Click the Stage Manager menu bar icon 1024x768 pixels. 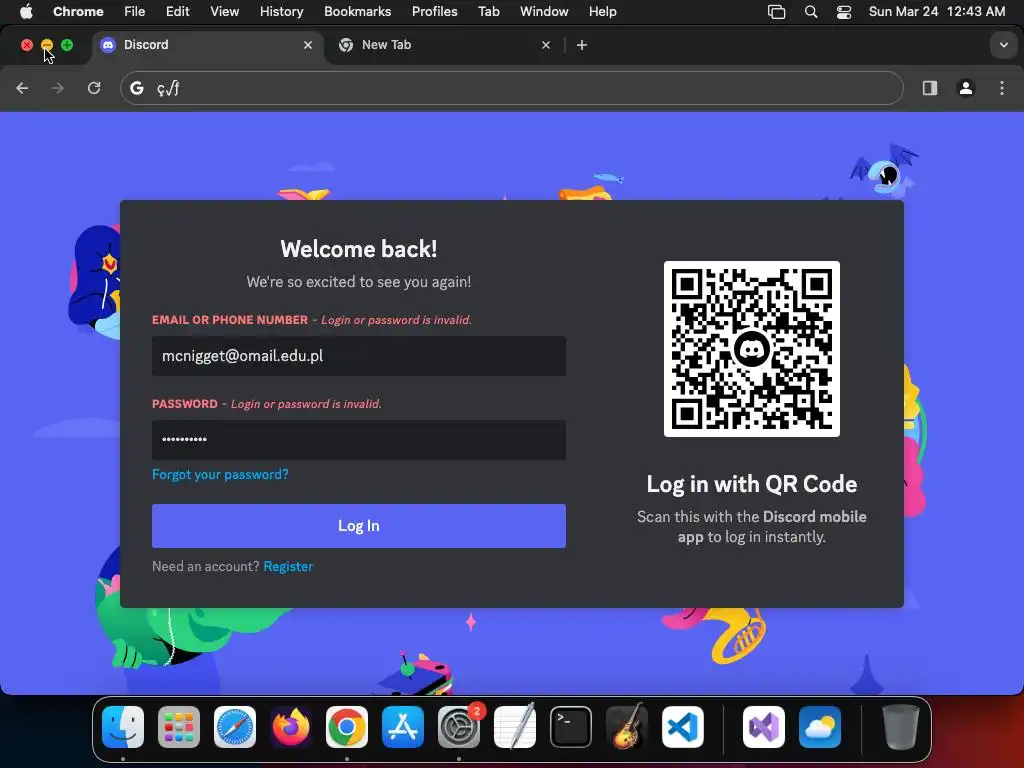pos(776,12)
